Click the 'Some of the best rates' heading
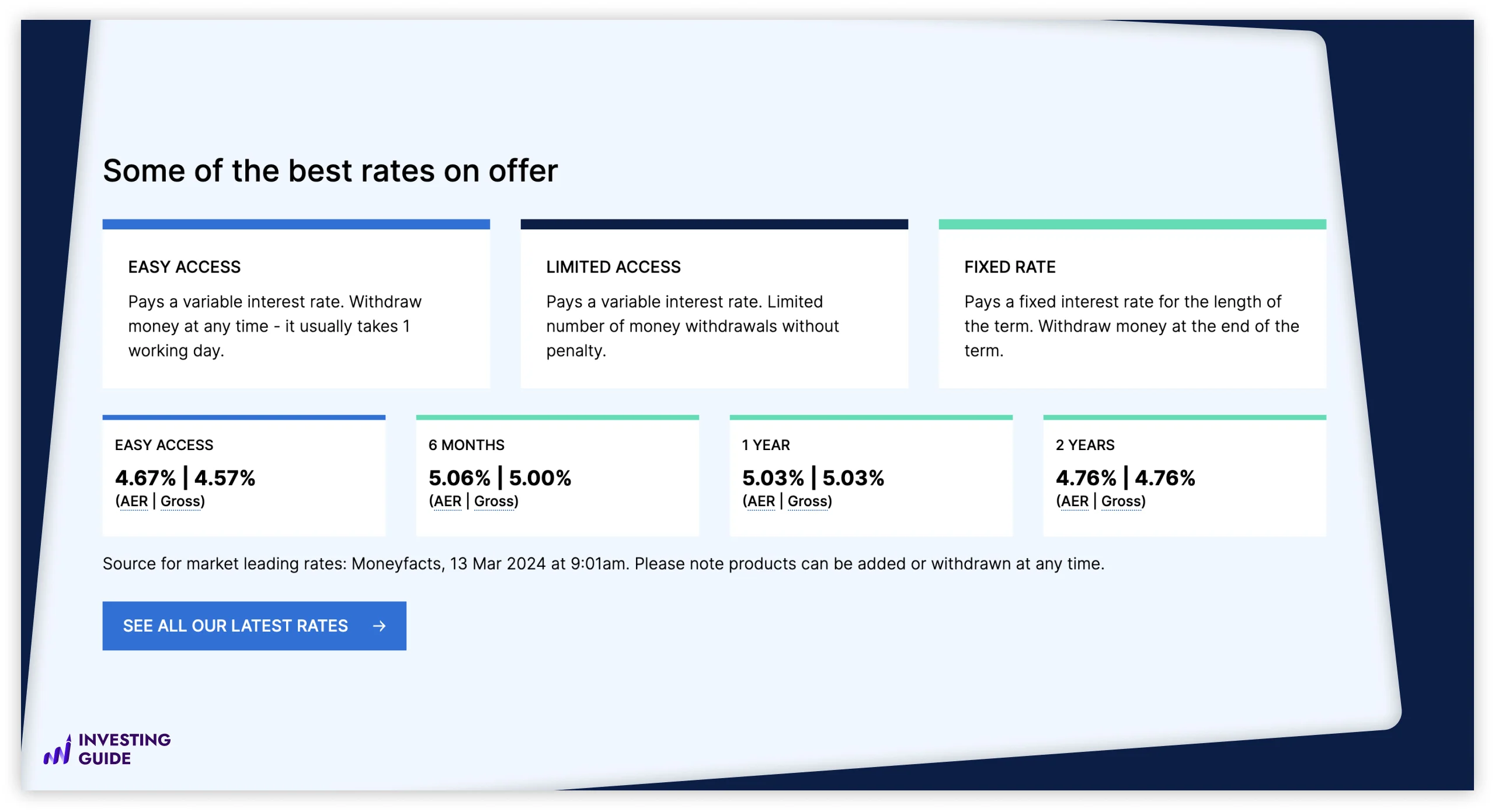This screenshot has width=1495, height=812. [331, 171]
